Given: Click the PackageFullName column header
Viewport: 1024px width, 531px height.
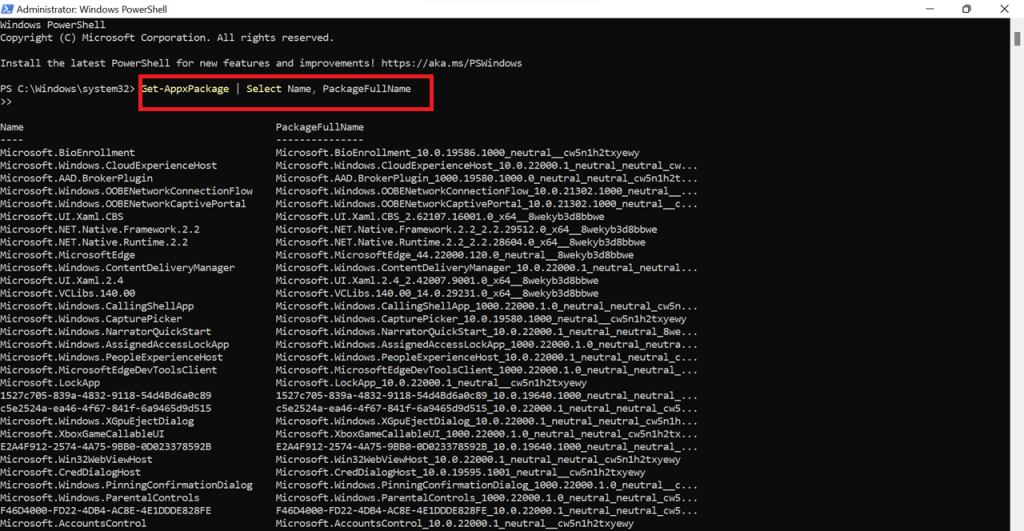Looking at the screenshot, I should (319, 127).
